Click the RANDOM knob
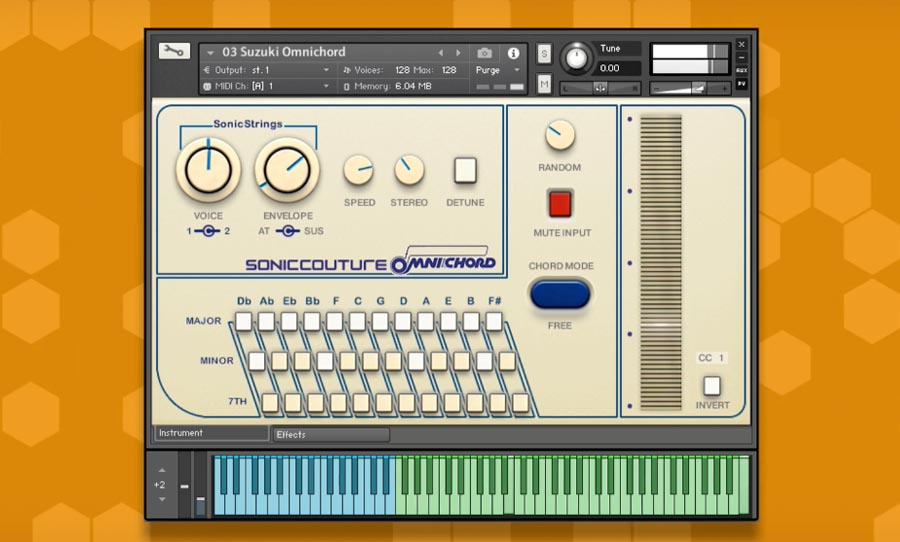The image size is (900, 542). [x=560, y=136]
